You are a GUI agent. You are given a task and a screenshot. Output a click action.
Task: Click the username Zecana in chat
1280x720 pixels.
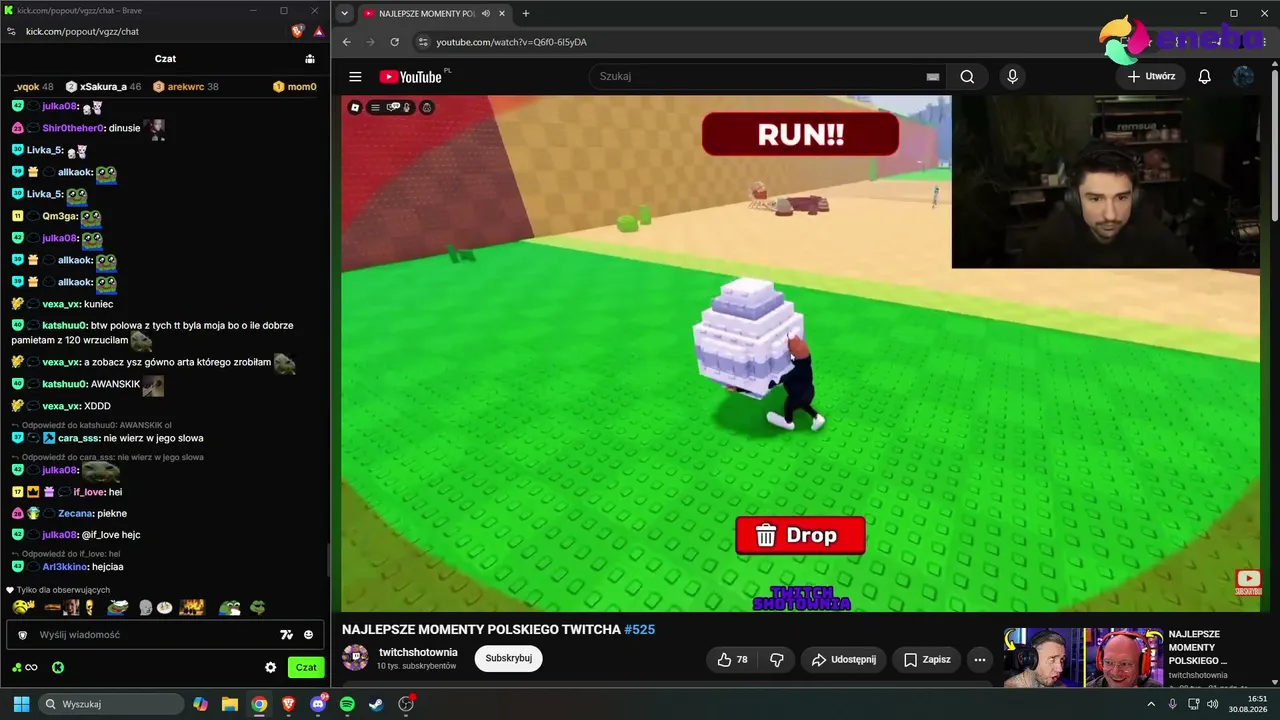coord(75,513)
